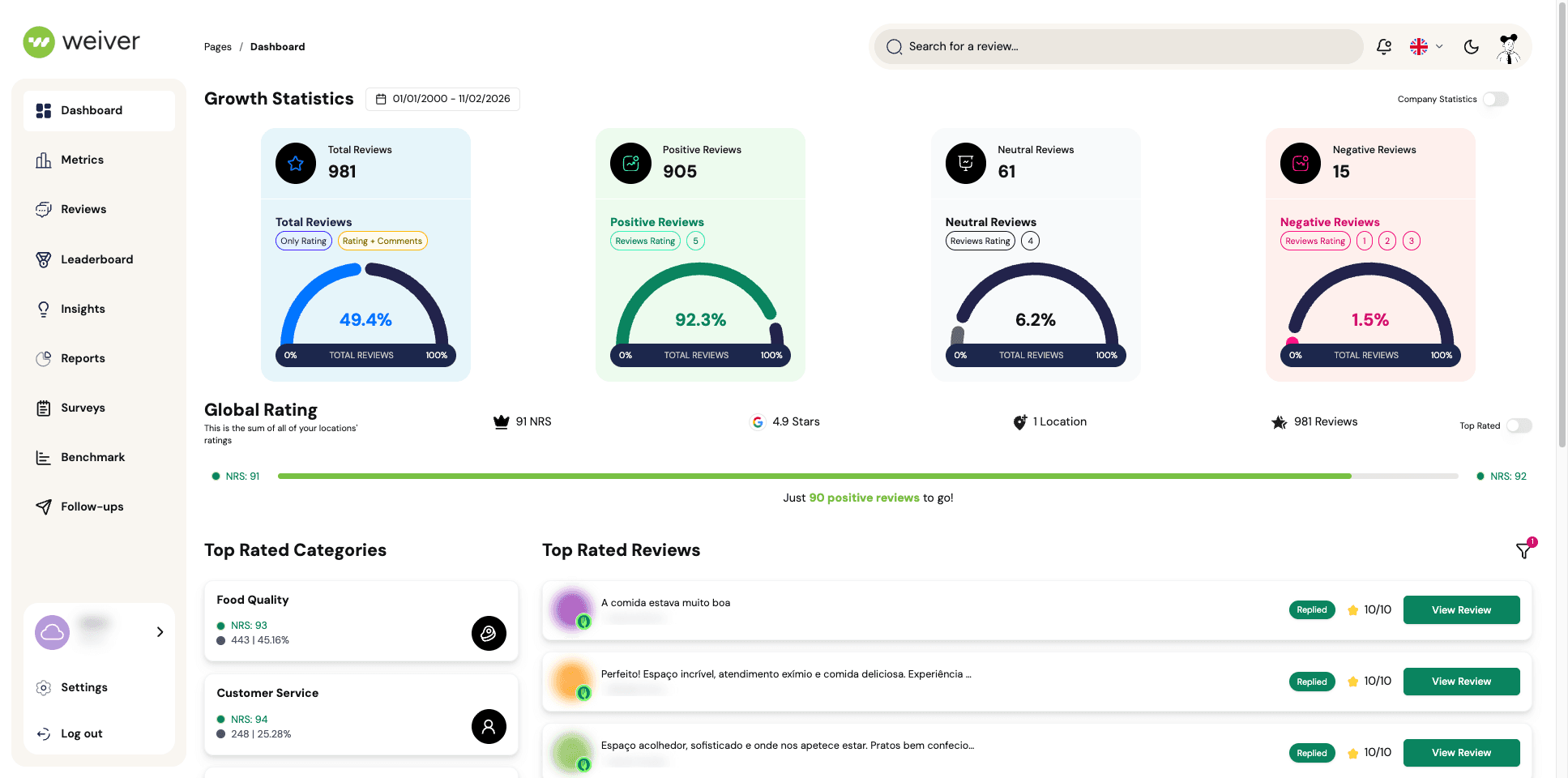Open the user profile avatar
This screenshot has width=1568, height=778.
(x=1508, y=47)
